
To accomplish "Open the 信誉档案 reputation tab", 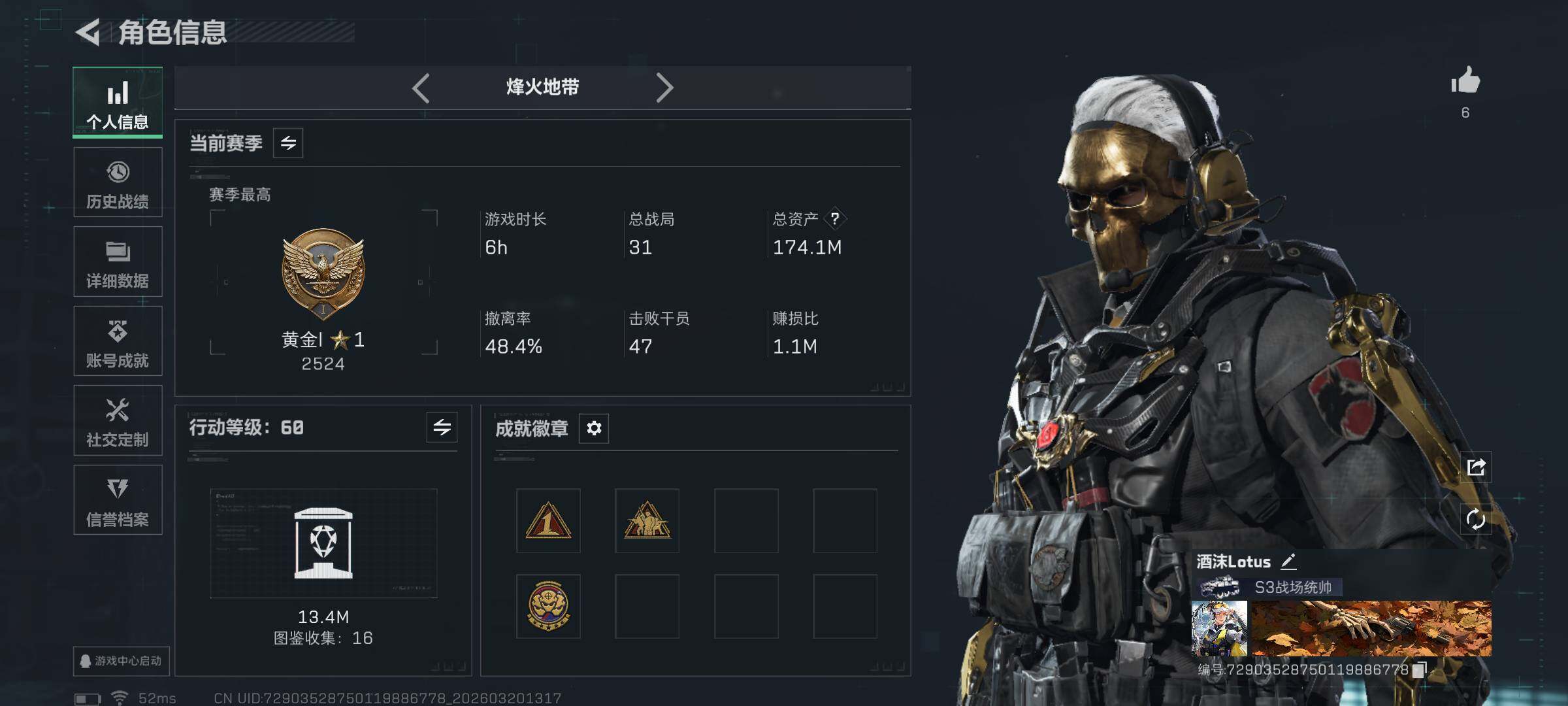I will pos(118,500).
